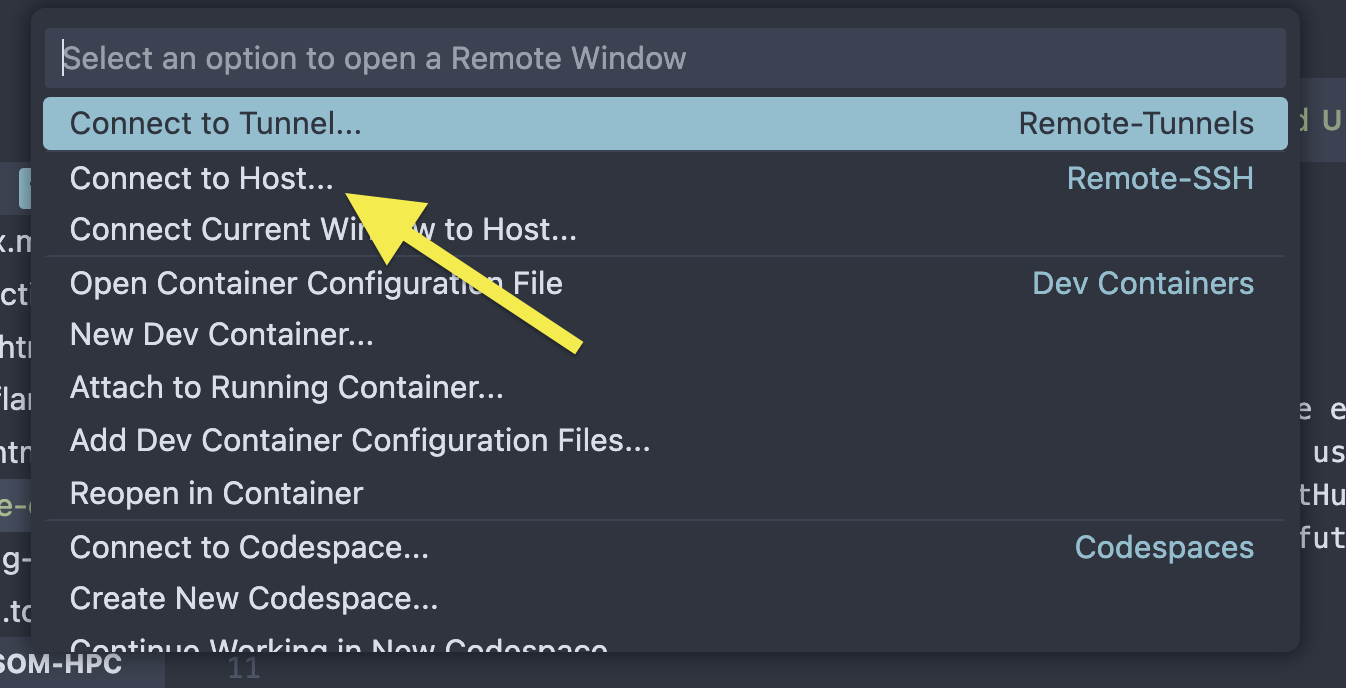Click "Connect to Codespace..." option
Screen dimensions: 1346x688
click(248, 547)
